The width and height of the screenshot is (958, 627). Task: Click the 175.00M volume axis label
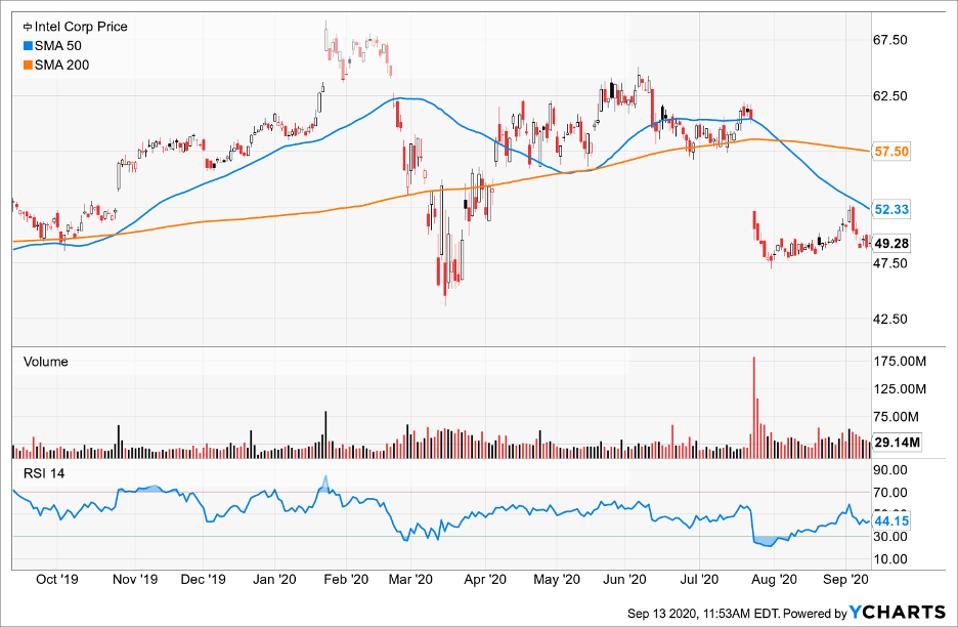pyautogui.click(x=897, y=360)
